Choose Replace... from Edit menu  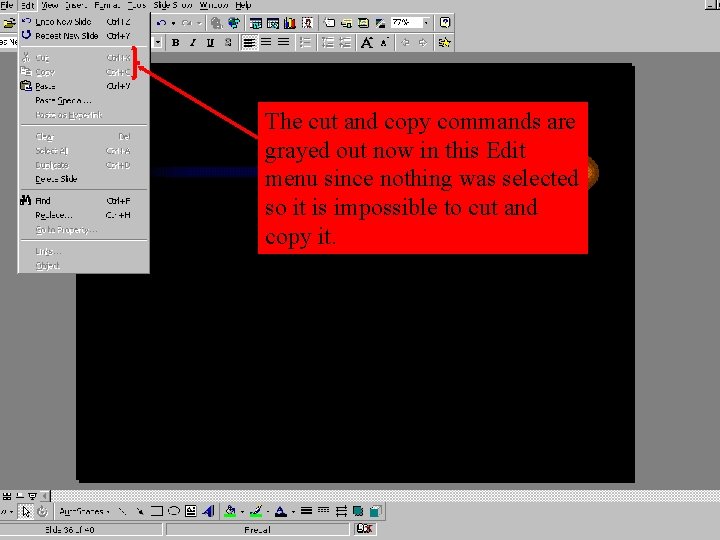(84, 215)
